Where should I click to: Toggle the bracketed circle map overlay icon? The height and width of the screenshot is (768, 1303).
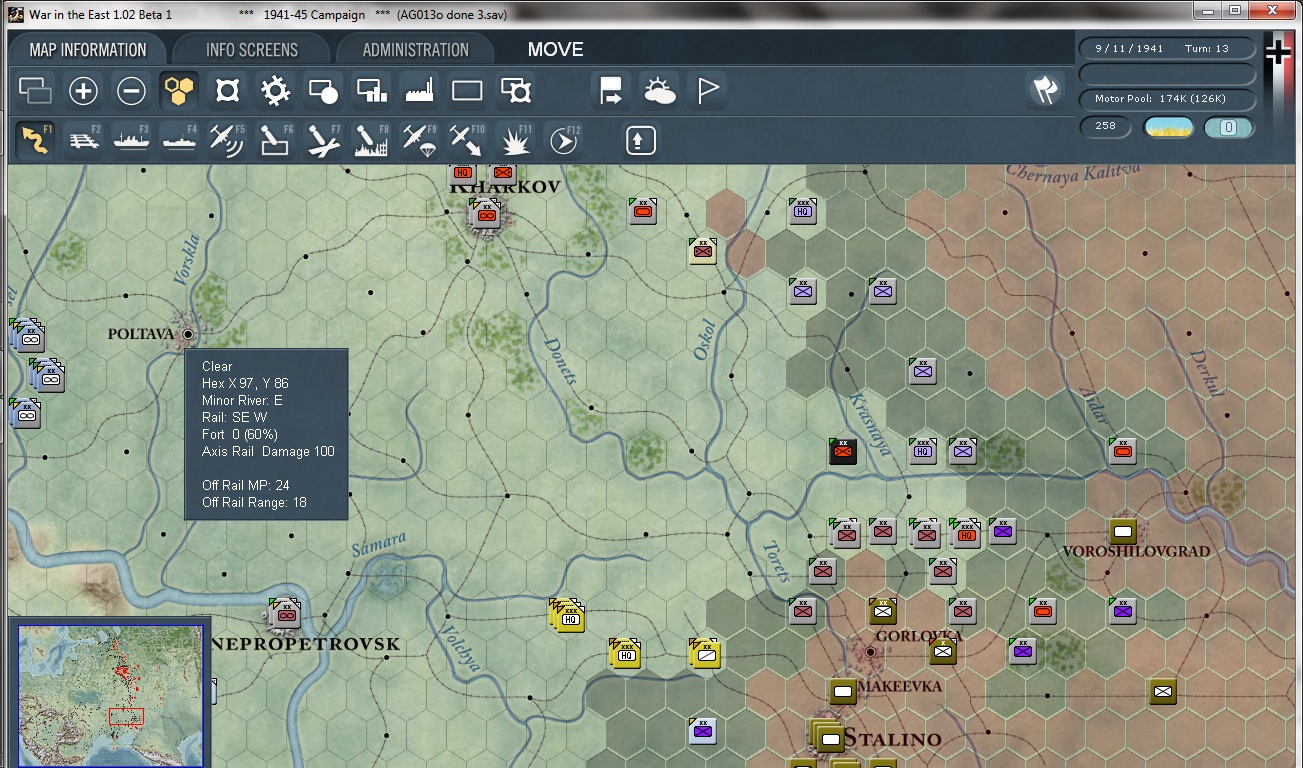point(227,92)
